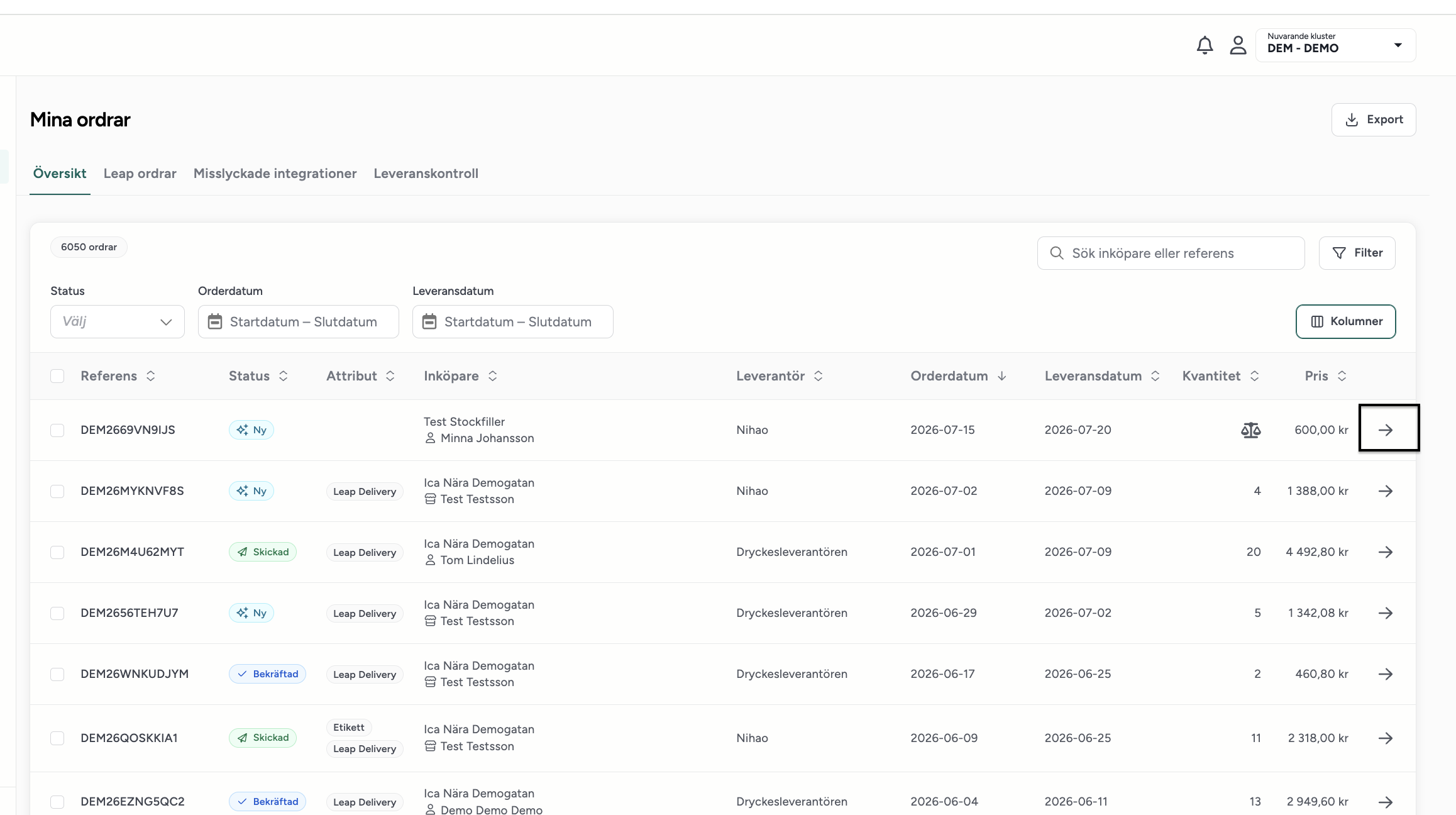
Task: Click the Export button
Action: [x=1374, y=119]
